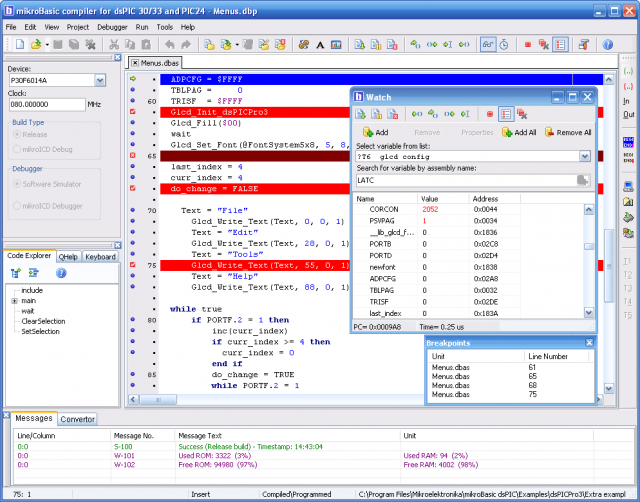This screenshot has width=640, height=502.
Task: Select Menus.dbas breakpoint at line 68
Action: [509, 385]
